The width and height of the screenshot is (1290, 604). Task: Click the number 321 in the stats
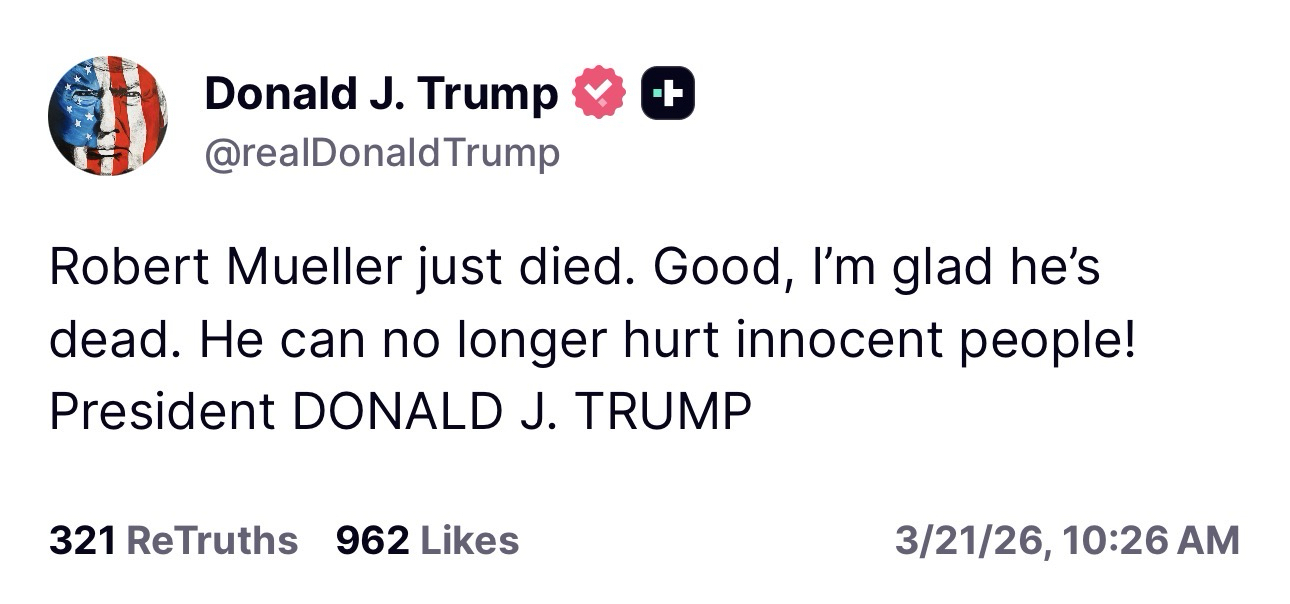coord(84,540)
